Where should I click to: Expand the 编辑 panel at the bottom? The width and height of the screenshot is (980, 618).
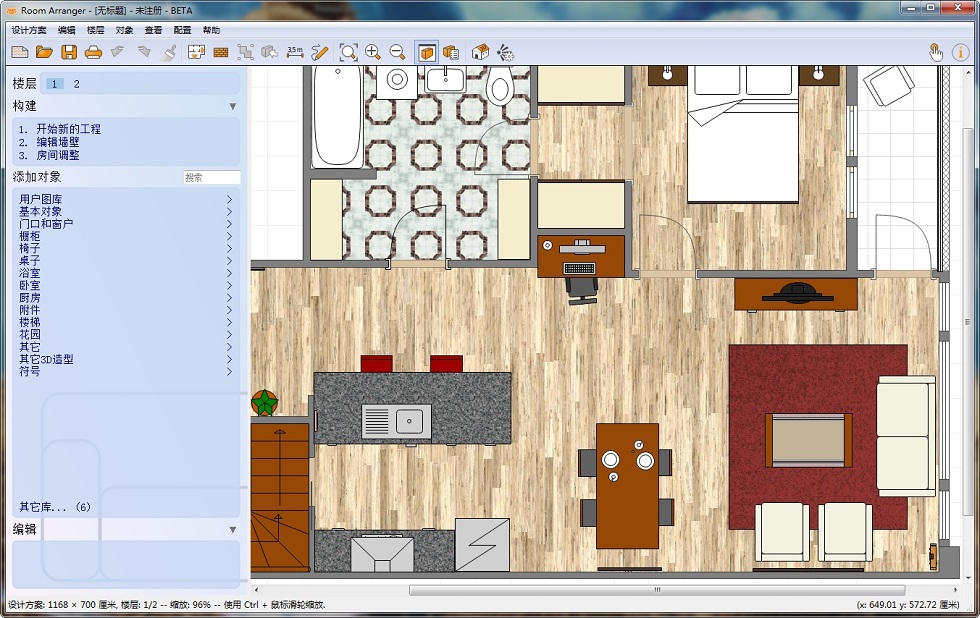[x=233, y=527]
